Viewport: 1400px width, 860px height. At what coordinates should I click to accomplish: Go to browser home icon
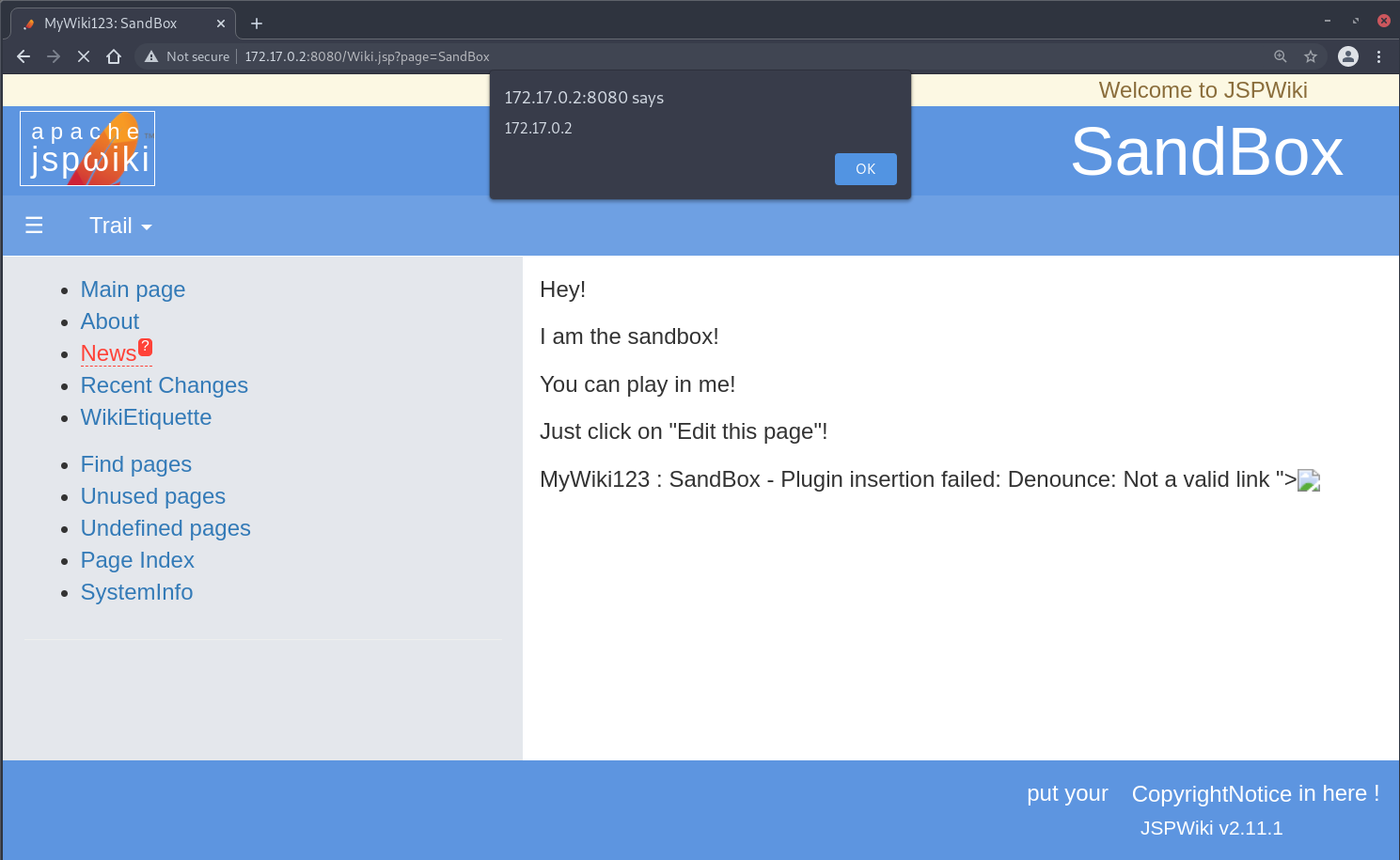[114, 56]
